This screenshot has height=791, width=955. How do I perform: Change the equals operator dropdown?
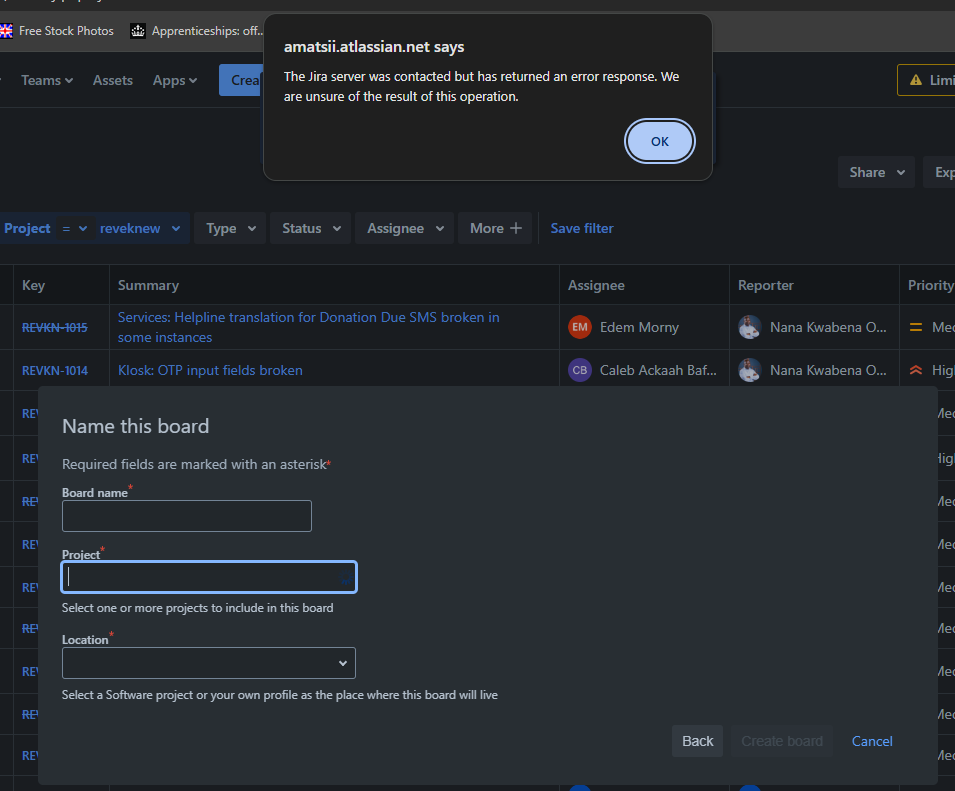(x=75, y=228)
